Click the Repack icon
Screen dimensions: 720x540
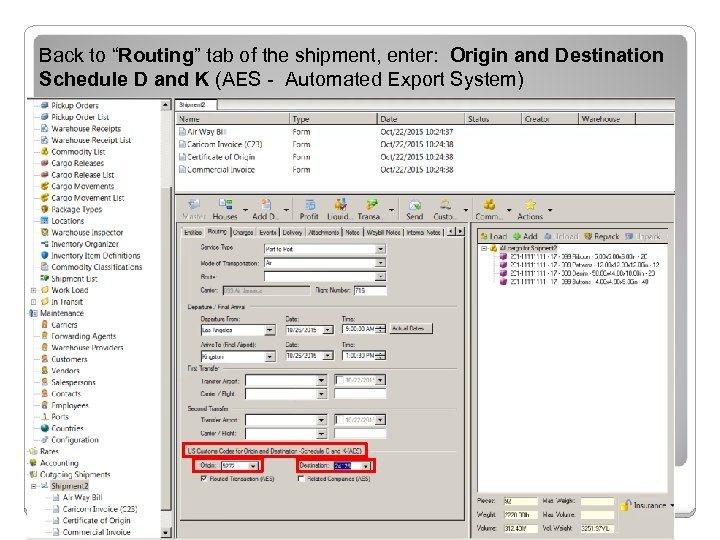tap(588, 236)
